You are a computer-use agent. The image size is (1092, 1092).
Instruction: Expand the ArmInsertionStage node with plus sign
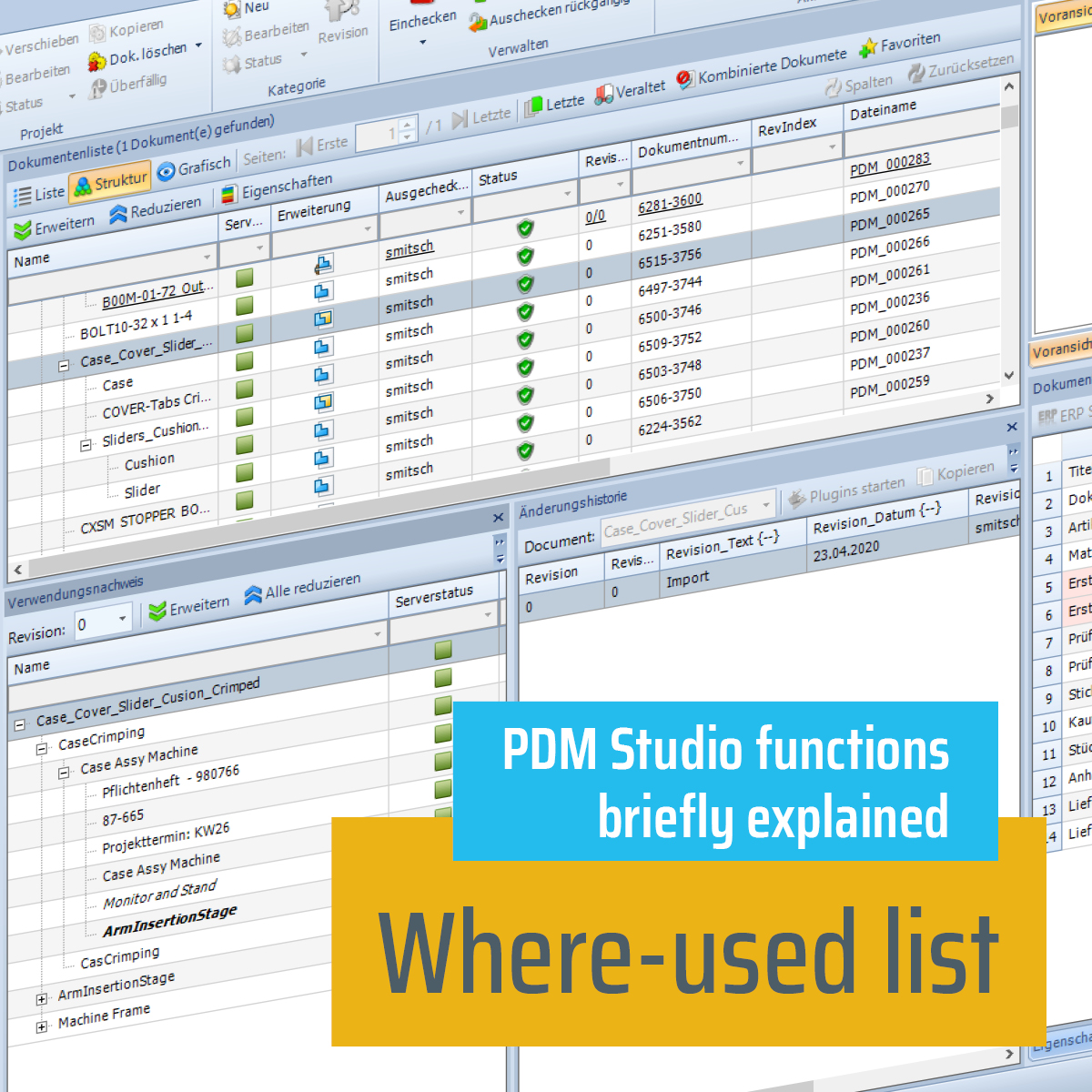(x=41, y=999)
